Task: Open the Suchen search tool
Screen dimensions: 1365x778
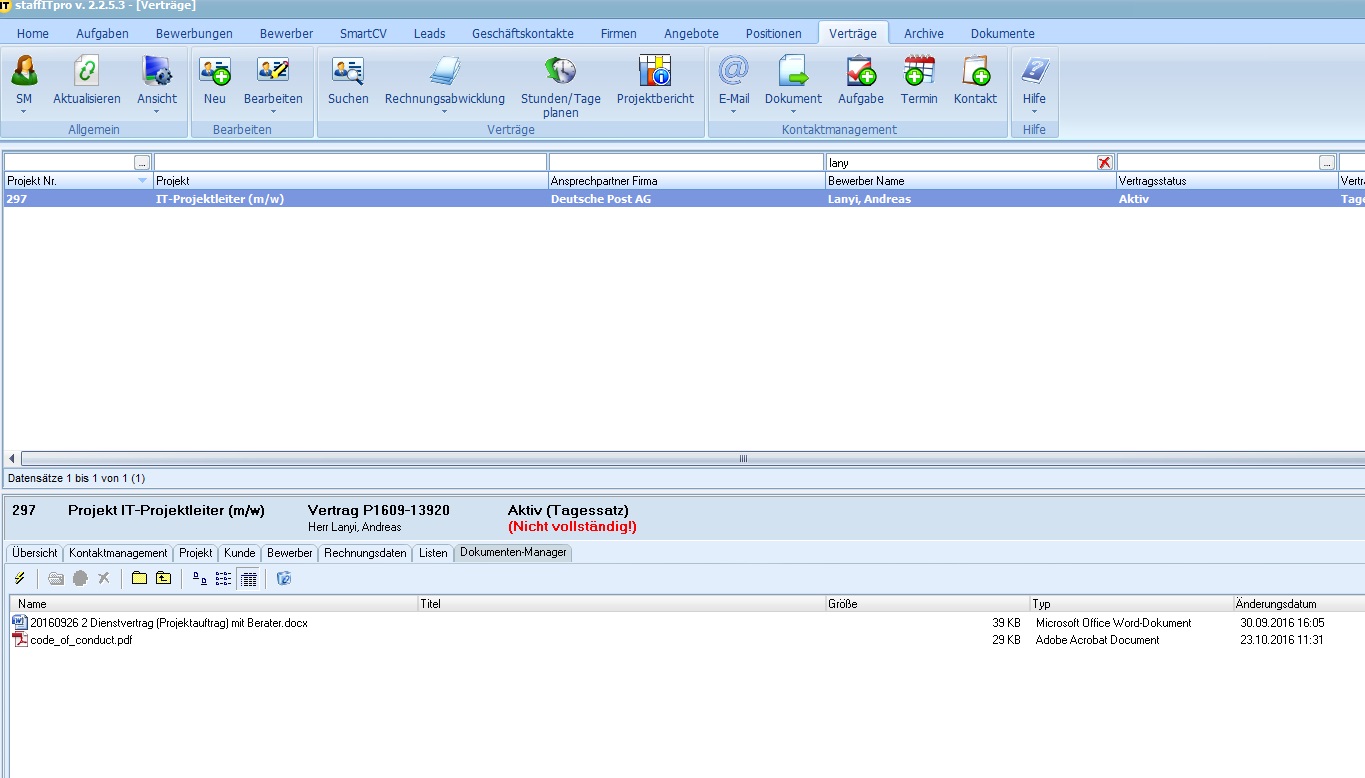Action: [348, 70]
